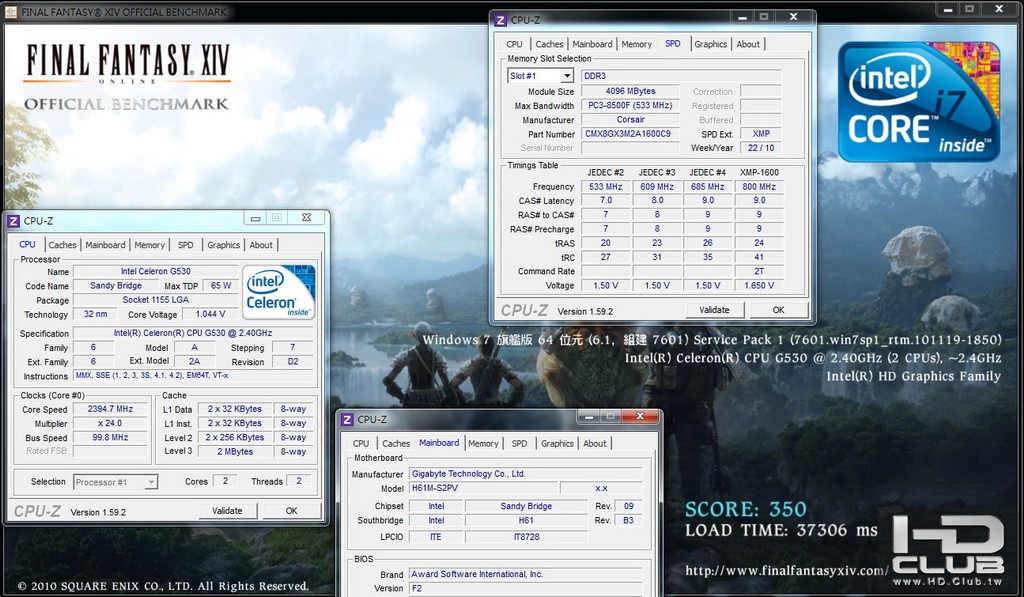Switch to Caches tab in SPD window

pos(549,44)
